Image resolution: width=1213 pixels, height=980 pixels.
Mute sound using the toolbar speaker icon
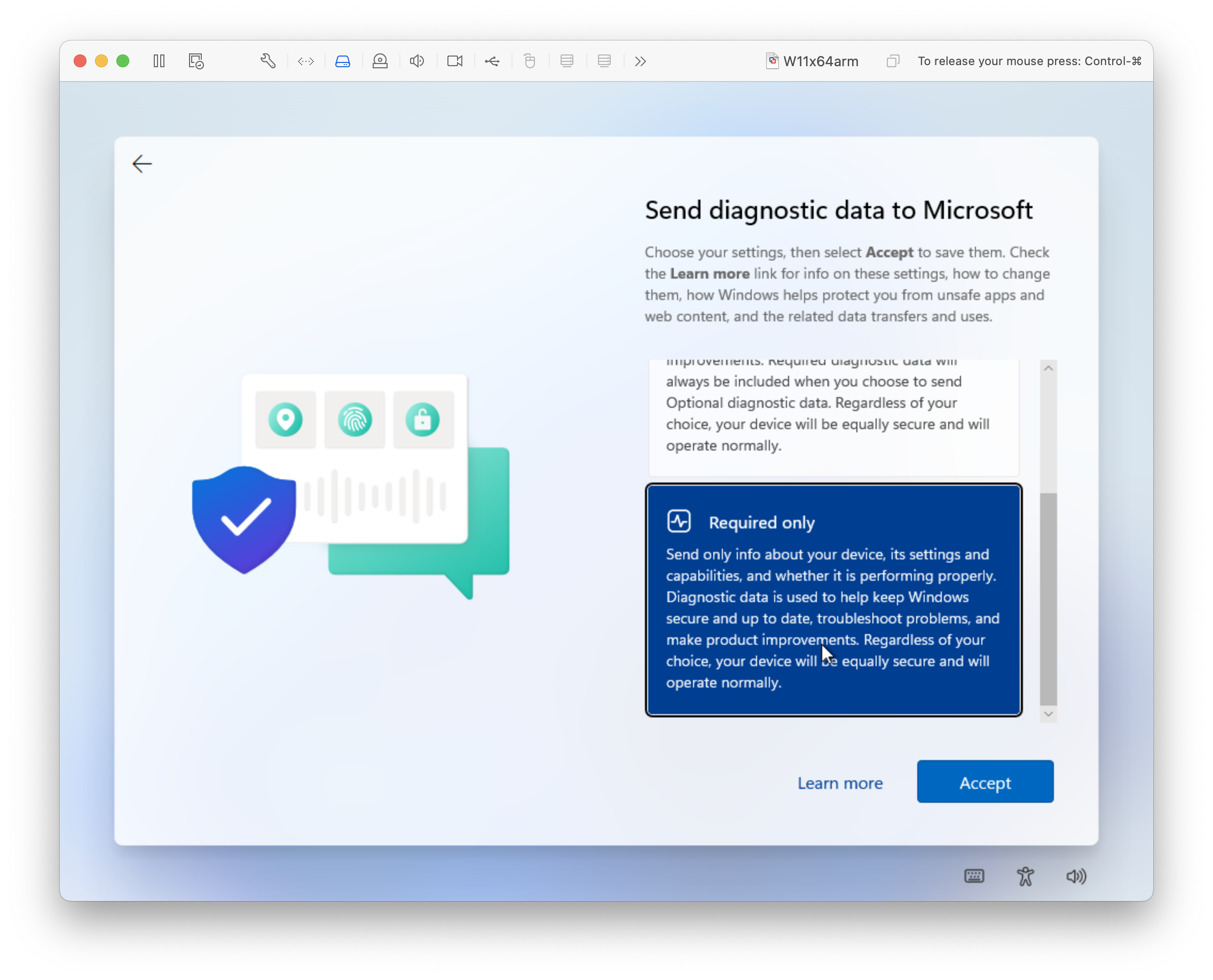click(417, 61)
